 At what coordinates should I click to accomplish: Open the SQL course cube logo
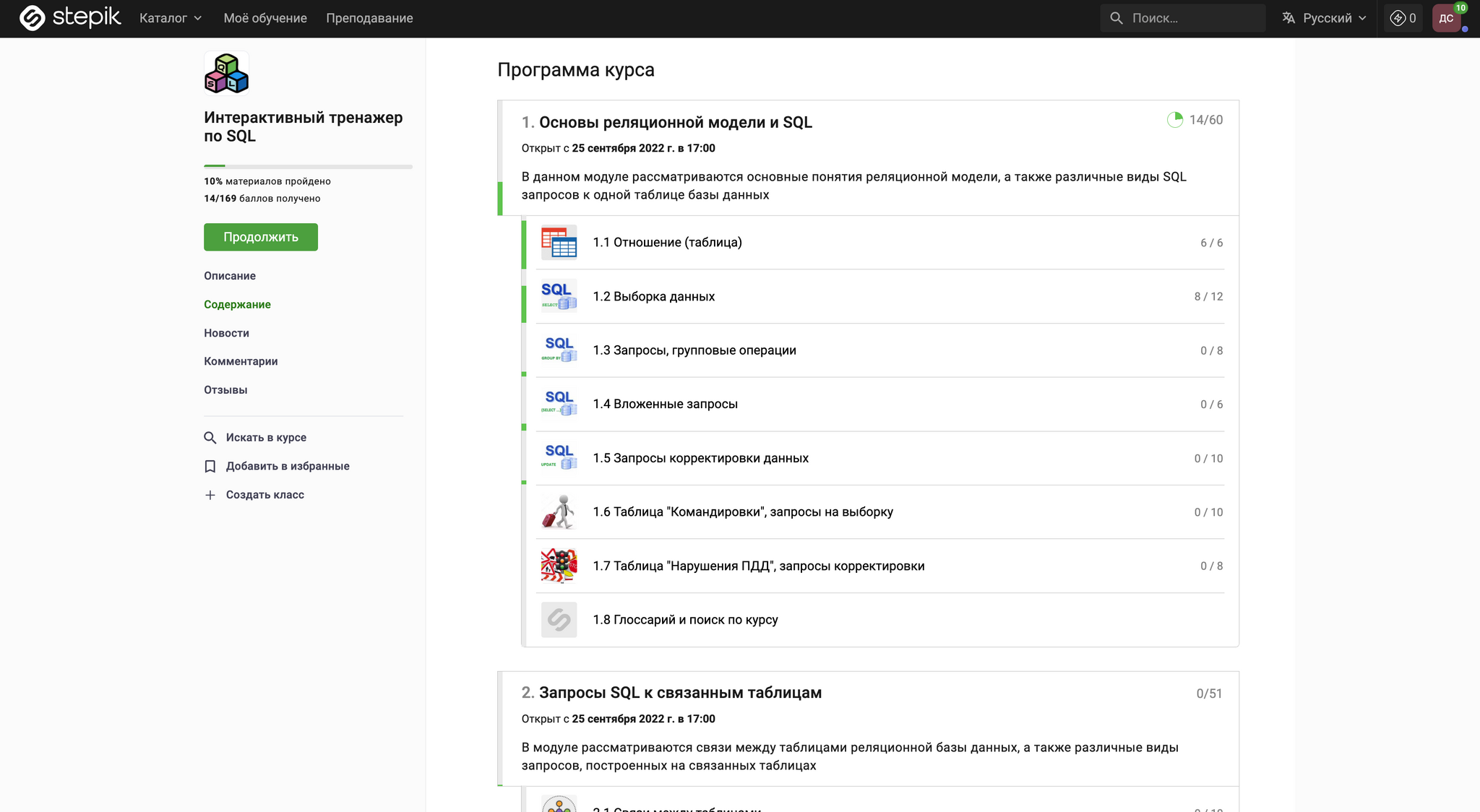pos(226,73)
